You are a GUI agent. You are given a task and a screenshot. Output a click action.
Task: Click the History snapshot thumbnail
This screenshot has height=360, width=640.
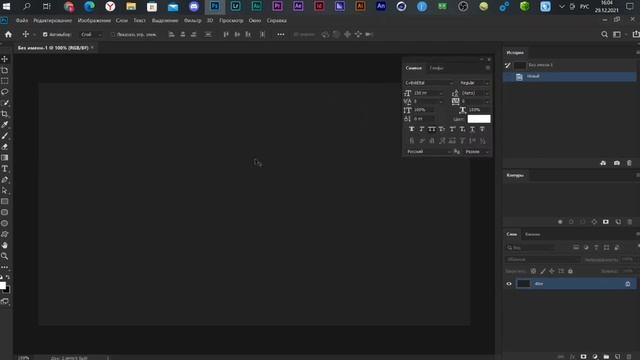point(520,65)
